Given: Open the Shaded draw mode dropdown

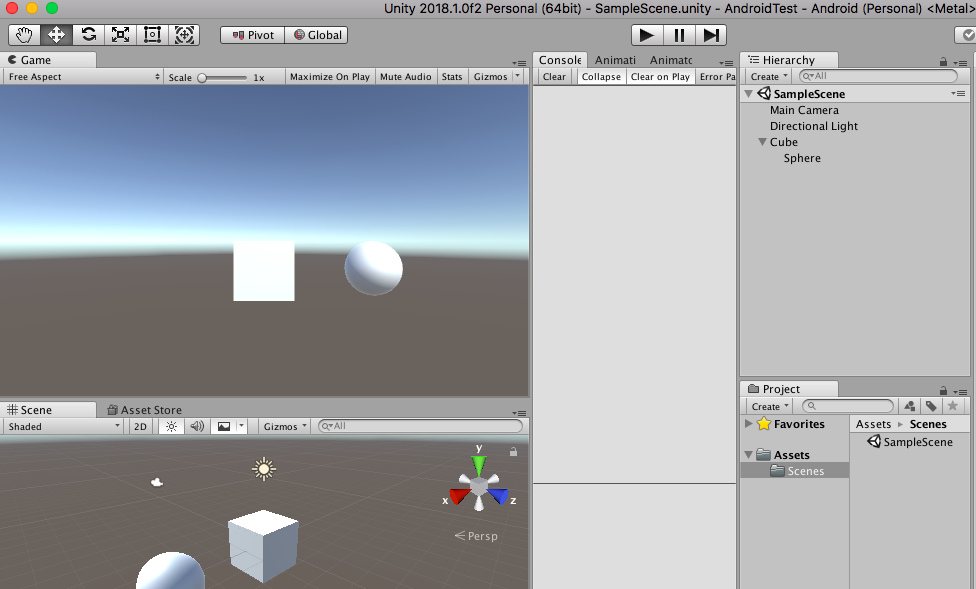Looking at the screenshot, I should [63, 426].
